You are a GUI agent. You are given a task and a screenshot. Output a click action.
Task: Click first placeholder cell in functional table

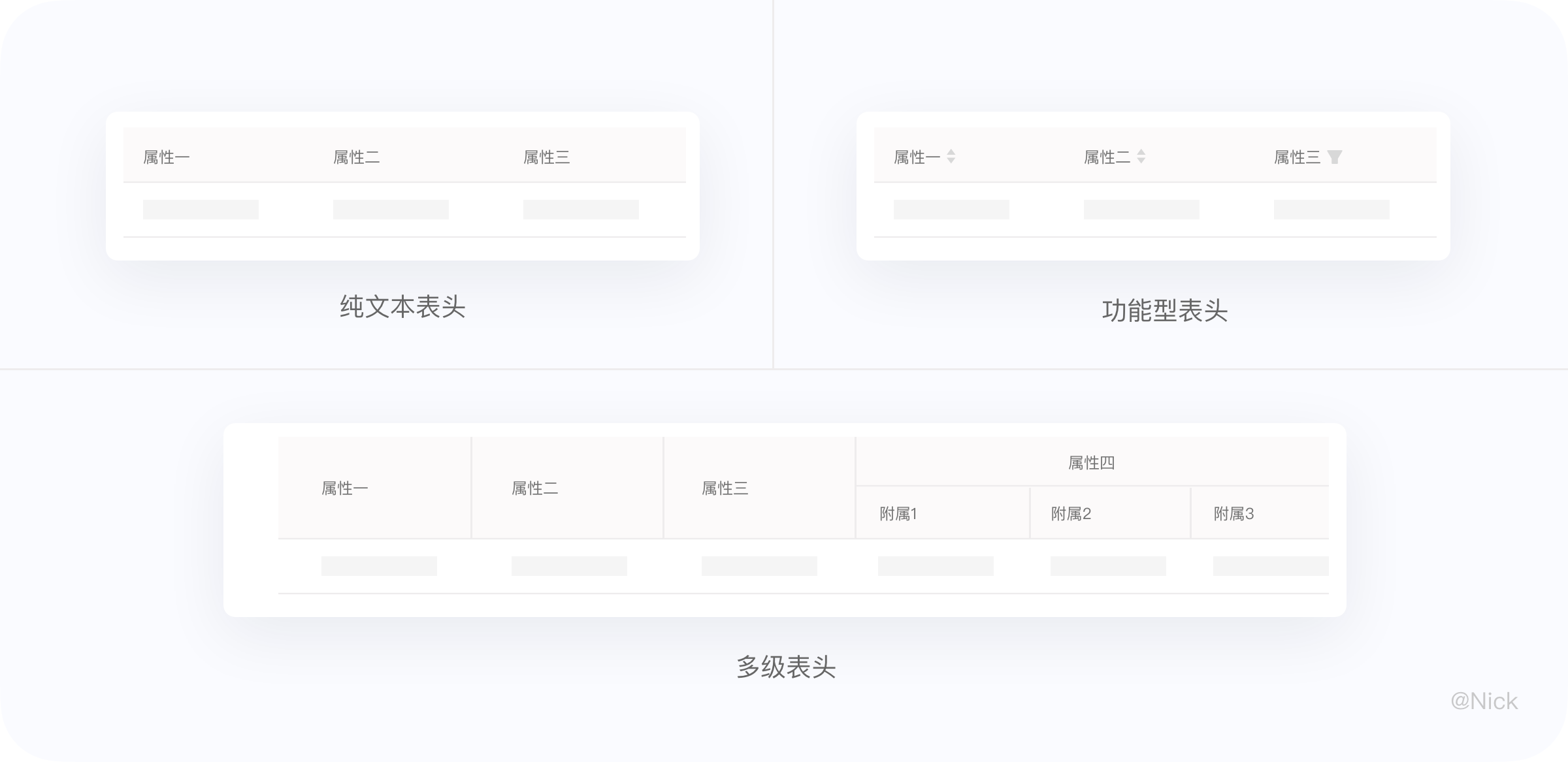pyautogui.click(x=951, y=210)
